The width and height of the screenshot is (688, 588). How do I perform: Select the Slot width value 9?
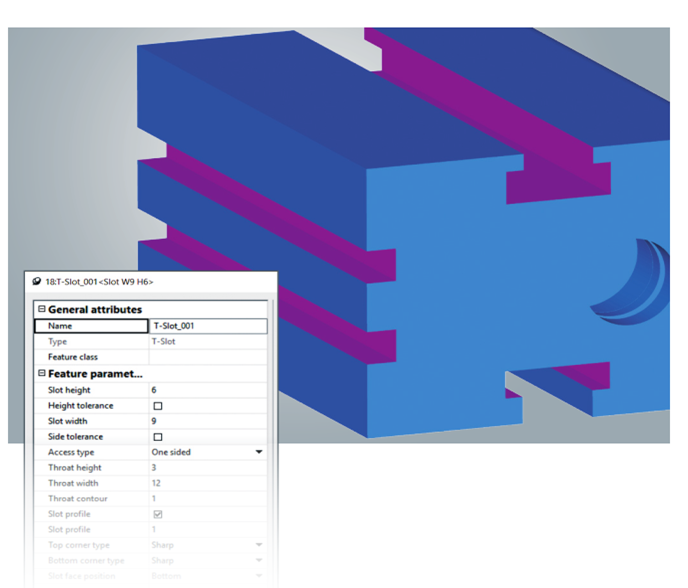pos(154,421)
